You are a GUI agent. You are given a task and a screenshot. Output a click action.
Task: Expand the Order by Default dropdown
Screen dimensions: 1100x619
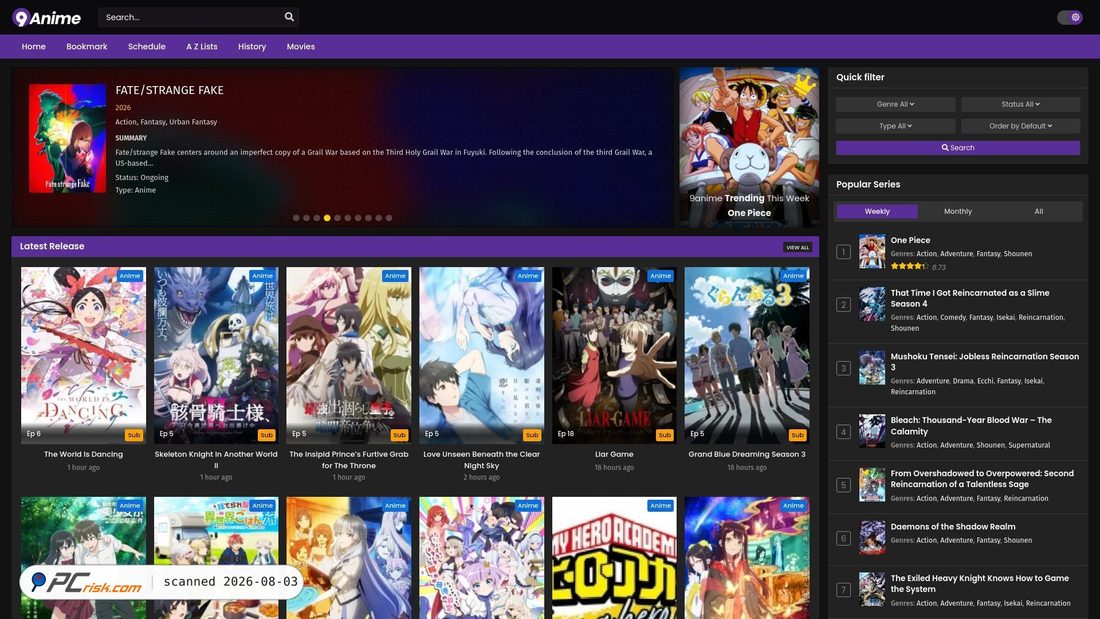click(x=1021, y=126)
